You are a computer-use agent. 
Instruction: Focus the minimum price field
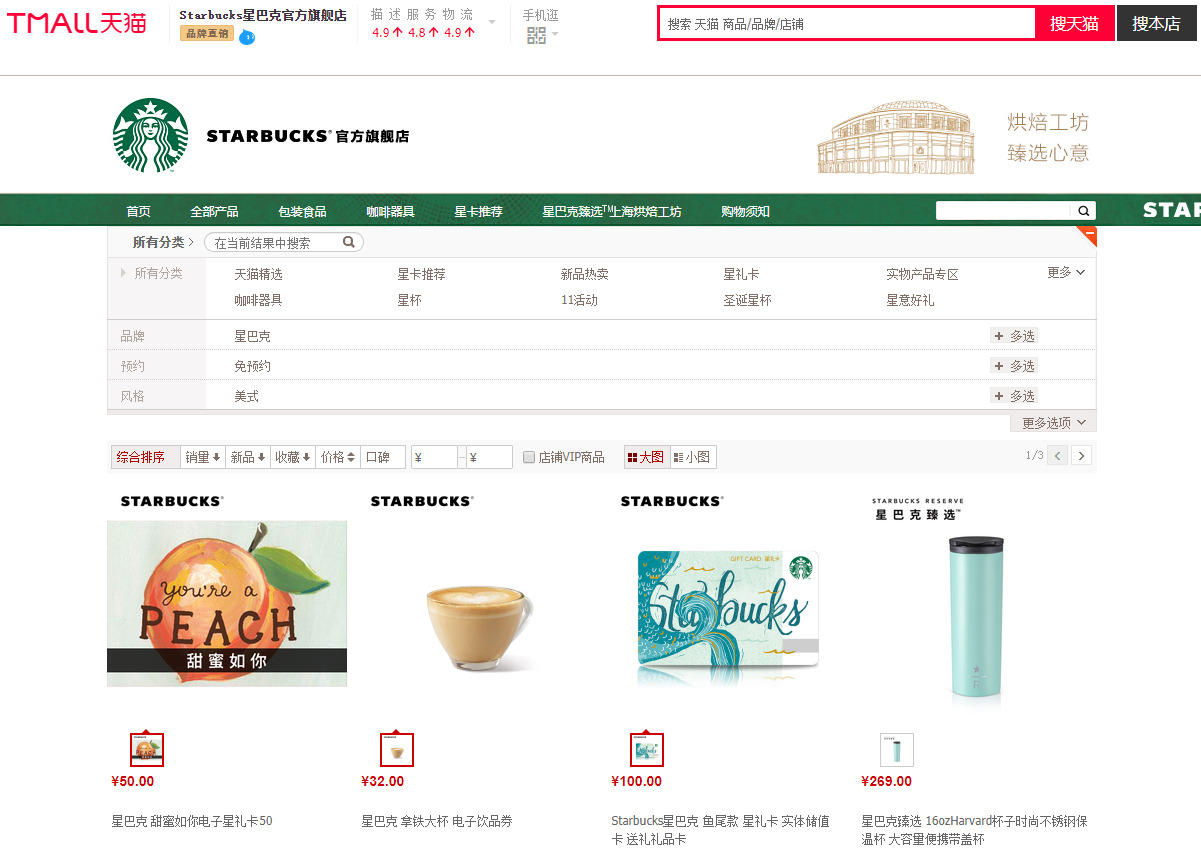[x=434, y=457]
